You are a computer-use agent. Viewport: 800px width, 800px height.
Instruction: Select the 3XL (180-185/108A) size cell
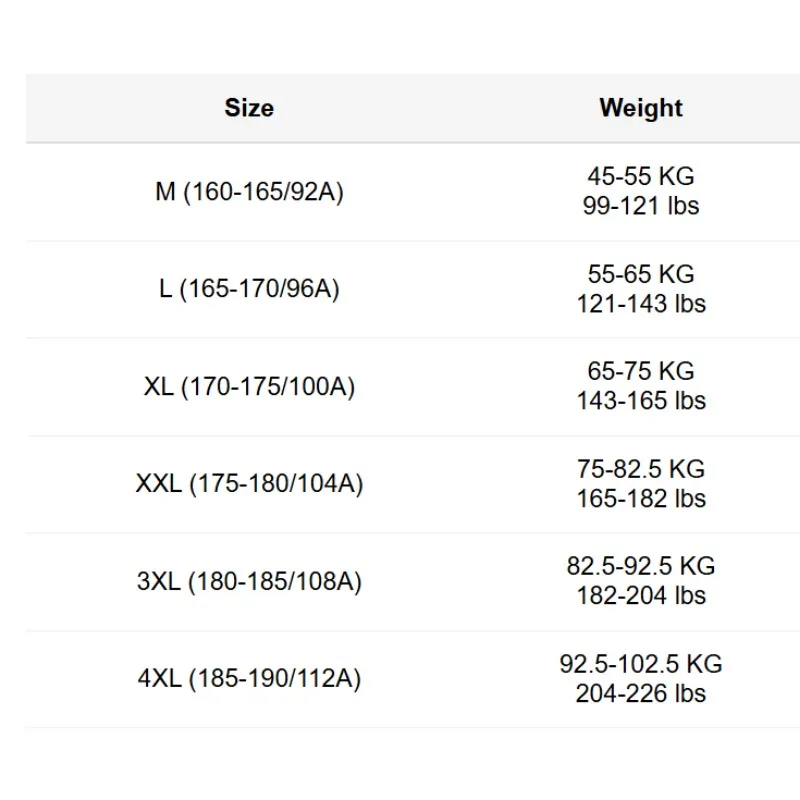coord(249,581)
